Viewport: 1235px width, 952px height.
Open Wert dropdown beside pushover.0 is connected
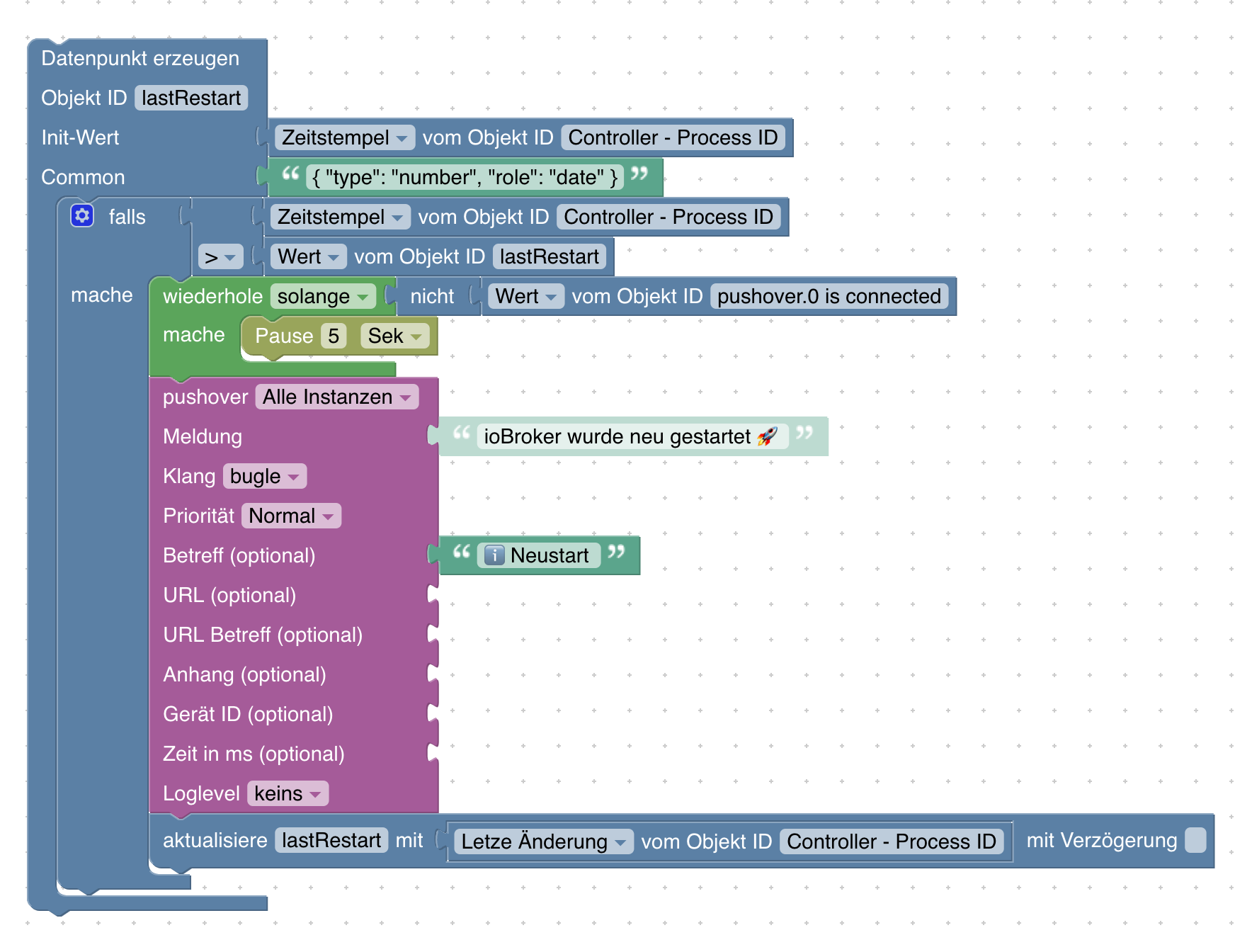[x=526, y=296]
